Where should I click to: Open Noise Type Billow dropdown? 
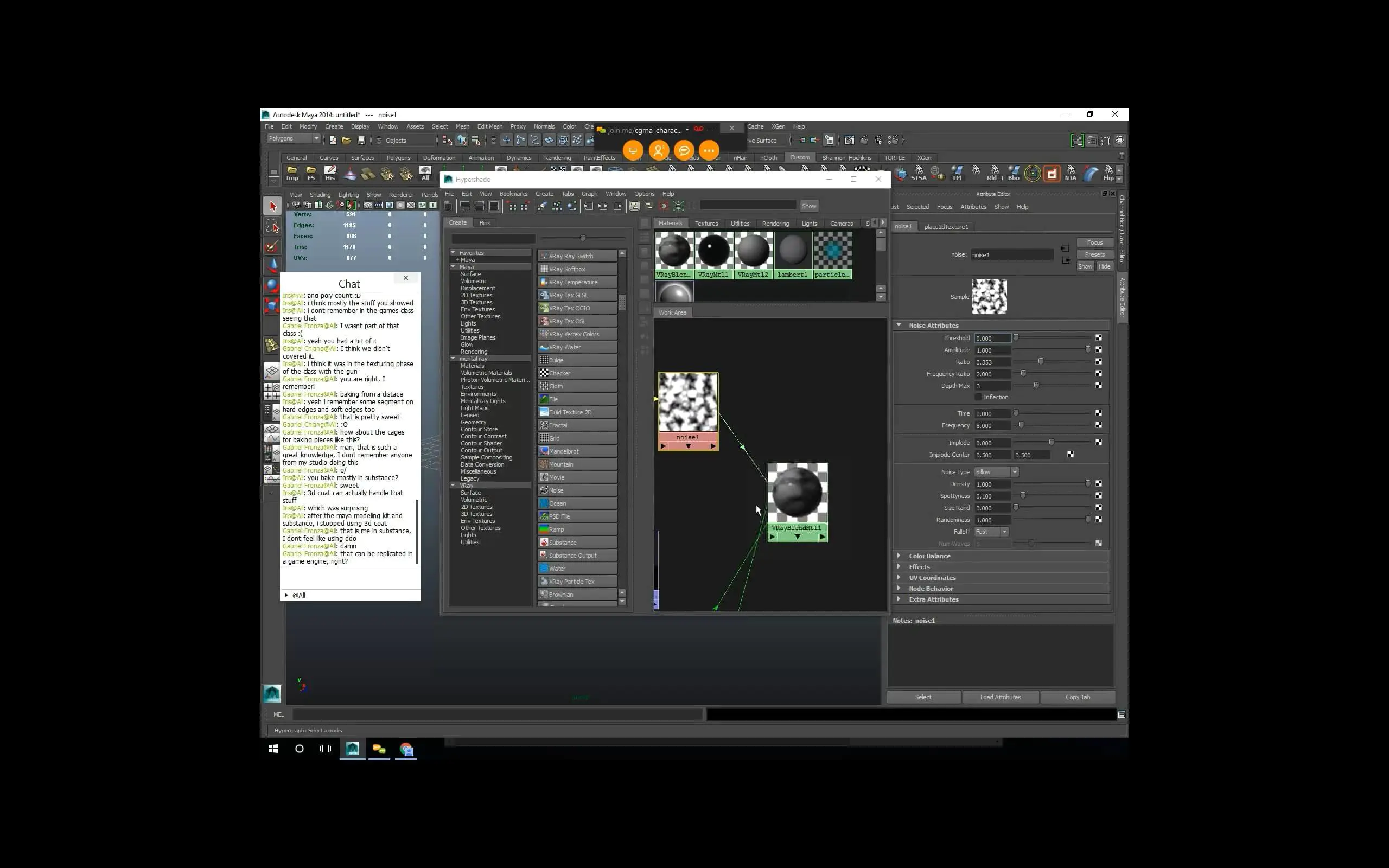pyautogui.click(x=996, y=472)
